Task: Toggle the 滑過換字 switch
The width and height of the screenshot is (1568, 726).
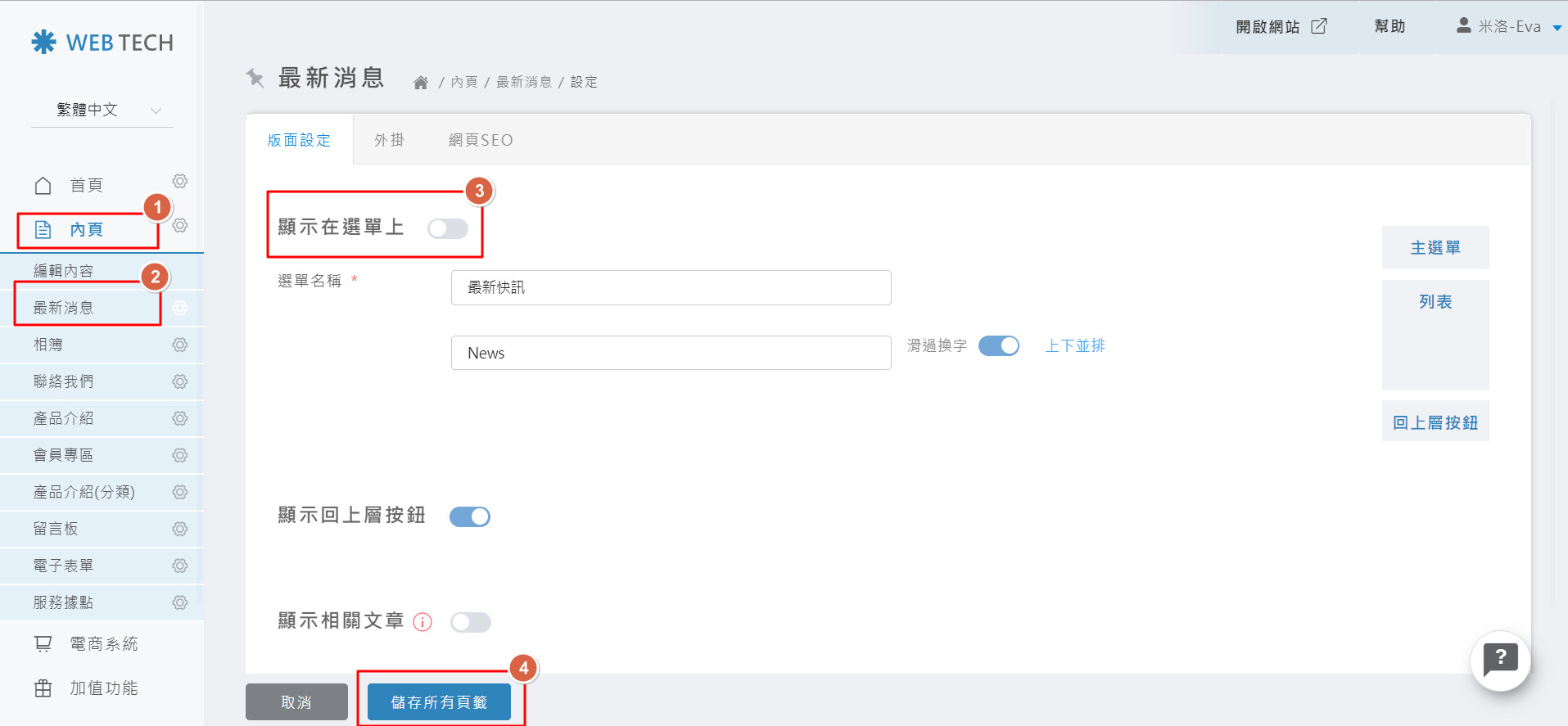Action: pyautogui.click(x=999, y=346)
